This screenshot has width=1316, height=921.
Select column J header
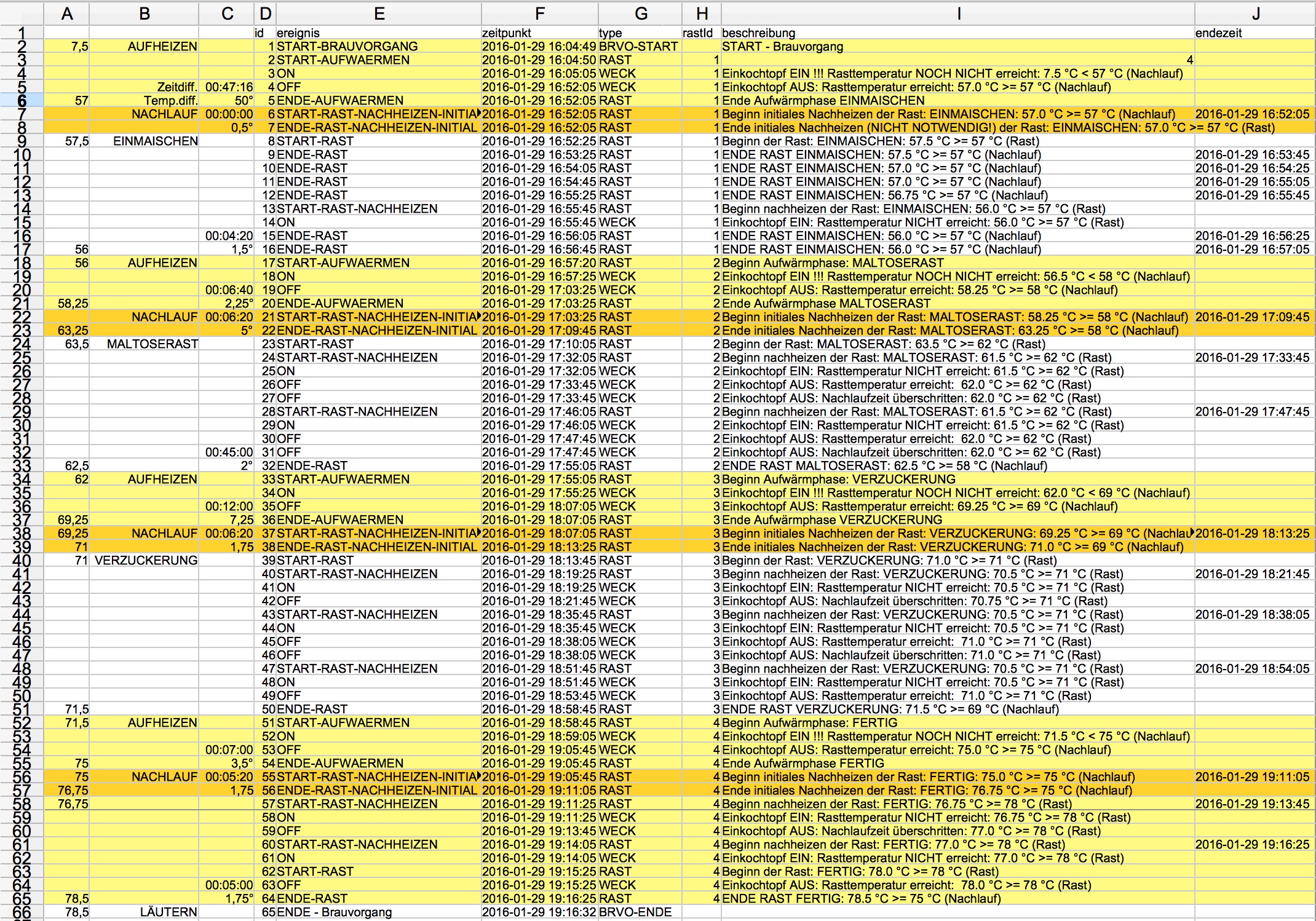[x=1255, y=14]
